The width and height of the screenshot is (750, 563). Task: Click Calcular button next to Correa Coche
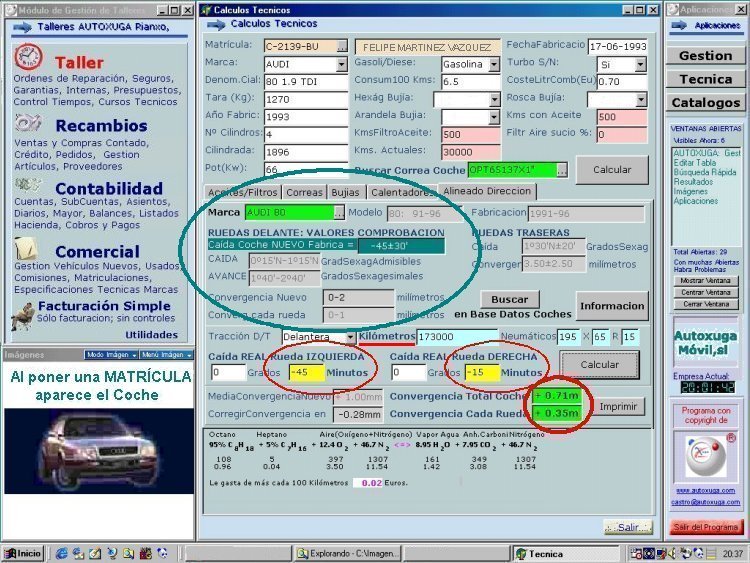click(612, 170)
